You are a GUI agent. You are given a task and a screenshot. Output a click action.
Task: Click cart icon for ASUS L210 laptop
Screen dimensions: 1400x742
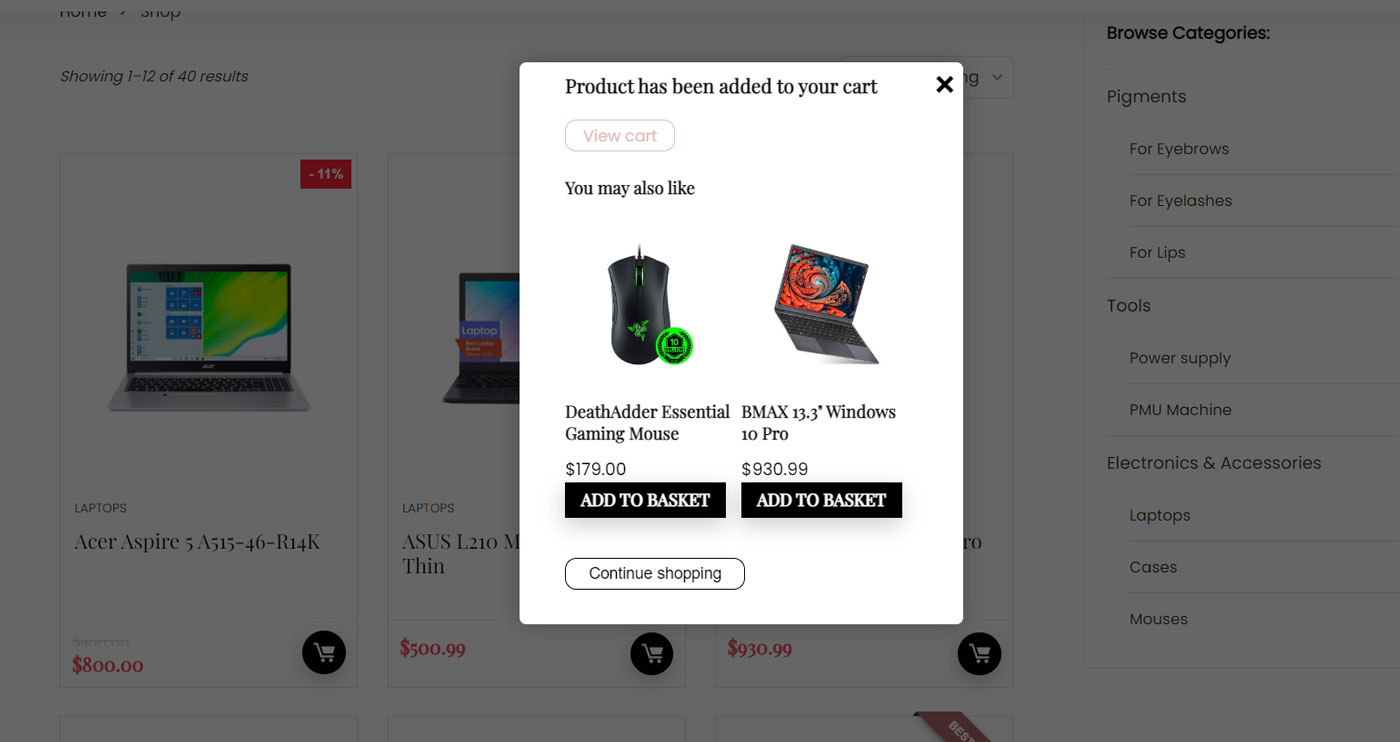(x=652, y=653)
